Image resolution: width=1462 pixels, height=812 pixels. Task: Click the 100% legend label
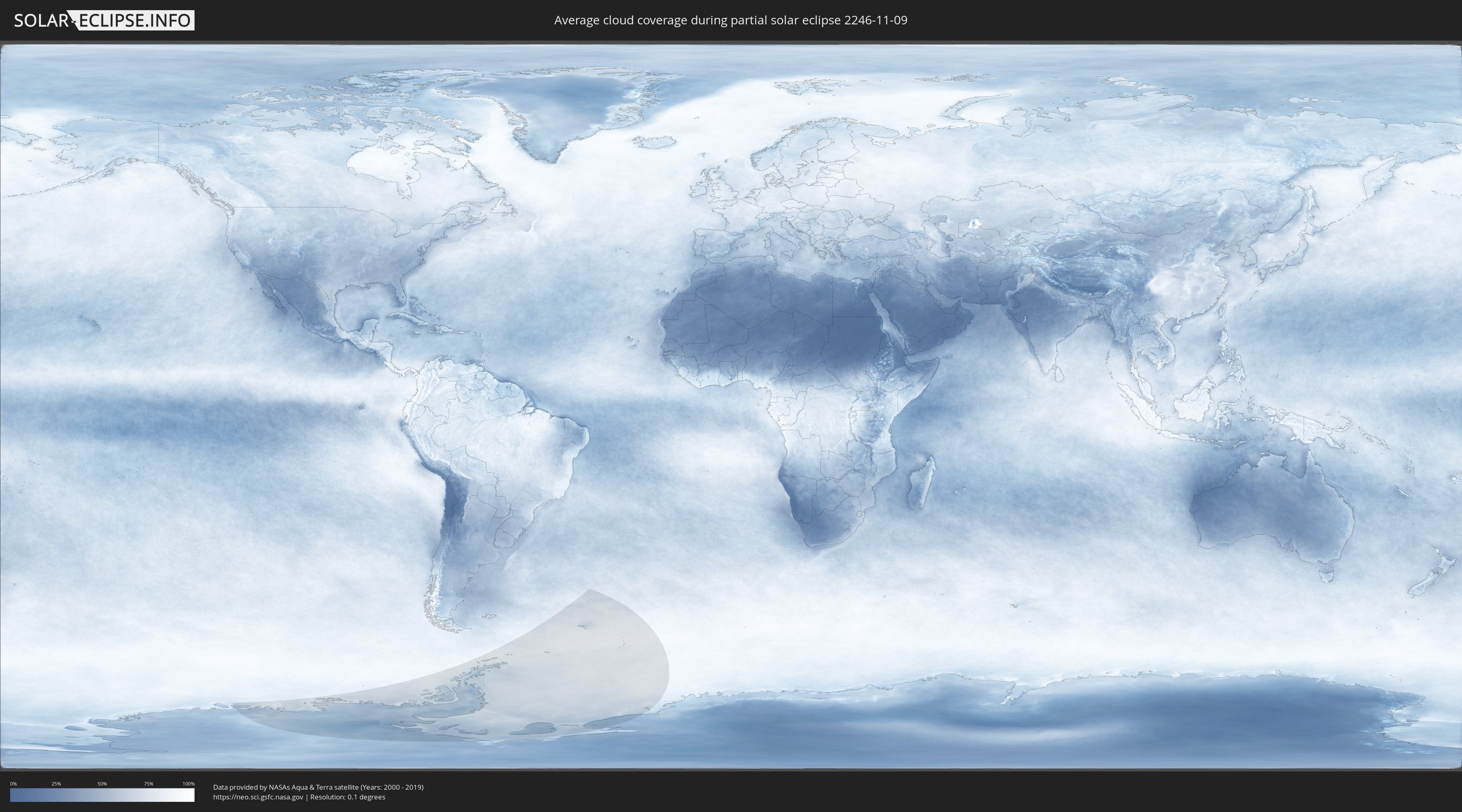[188, 784]
